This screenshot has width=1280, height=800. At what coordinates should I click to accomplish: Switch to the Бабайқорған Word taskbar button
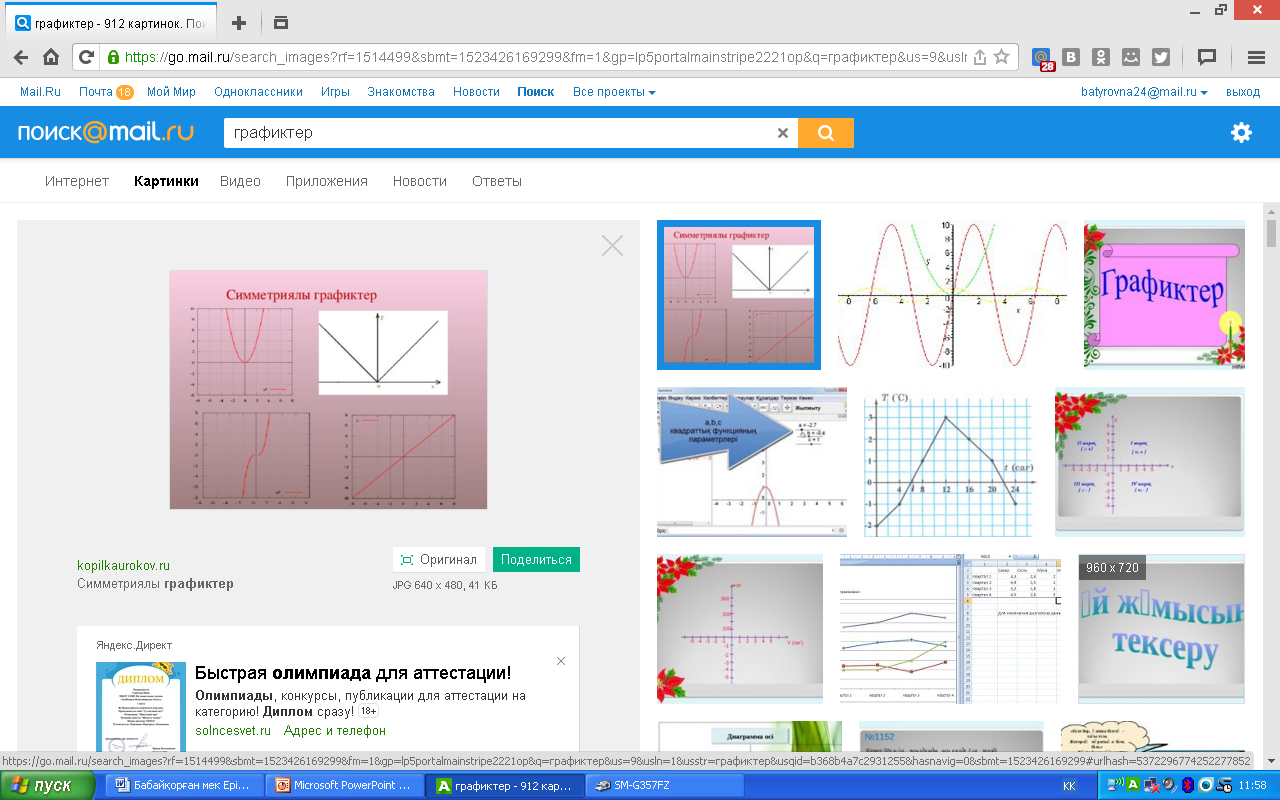click(x=184, y=786)
